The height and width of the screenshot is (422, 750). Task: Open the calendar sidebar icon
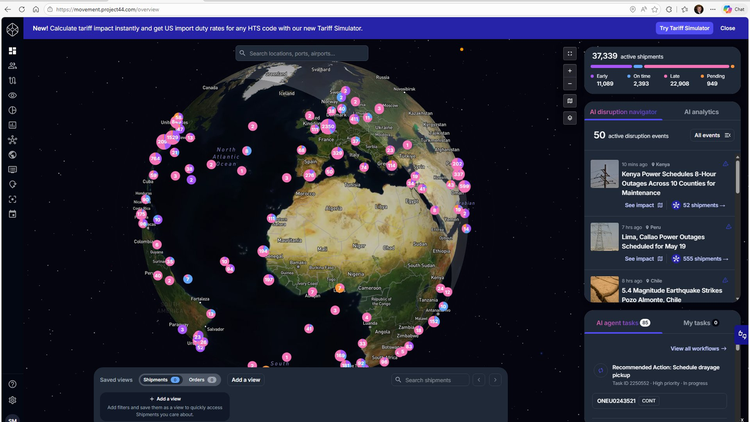tap(12, 214)
